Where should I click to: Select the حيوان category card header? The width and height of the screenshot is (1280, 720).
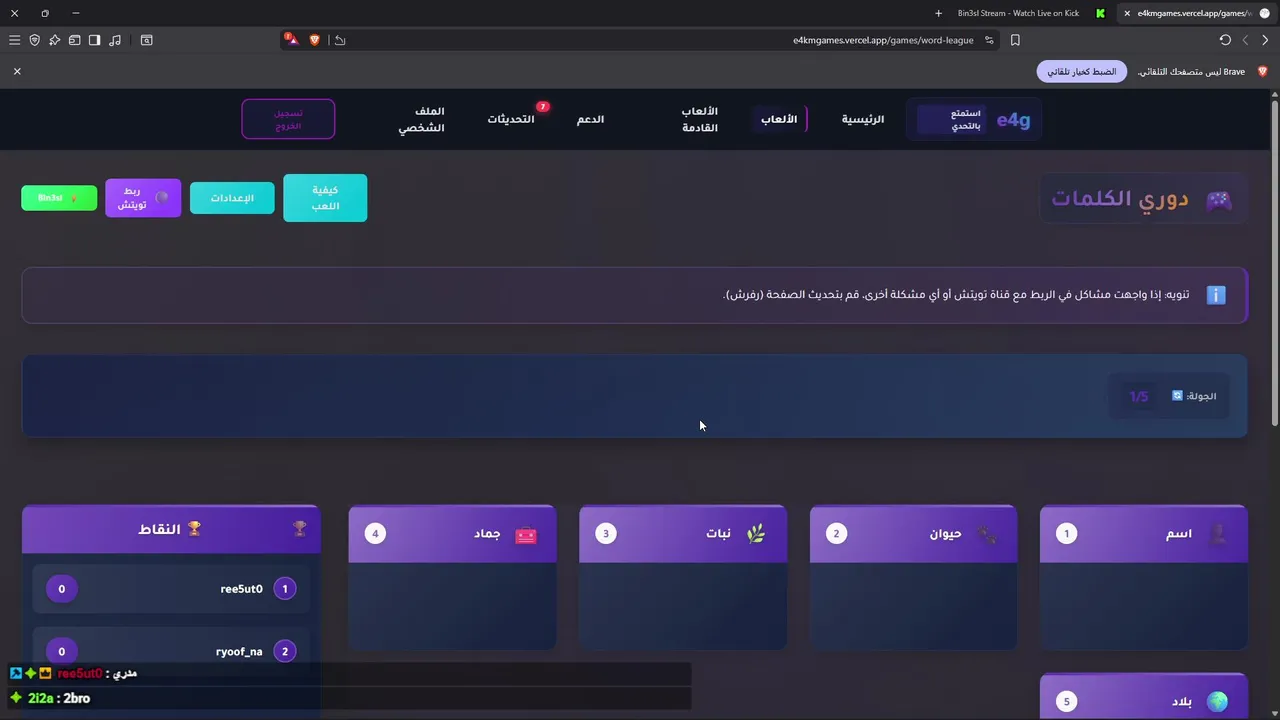[x=913, y=534]
